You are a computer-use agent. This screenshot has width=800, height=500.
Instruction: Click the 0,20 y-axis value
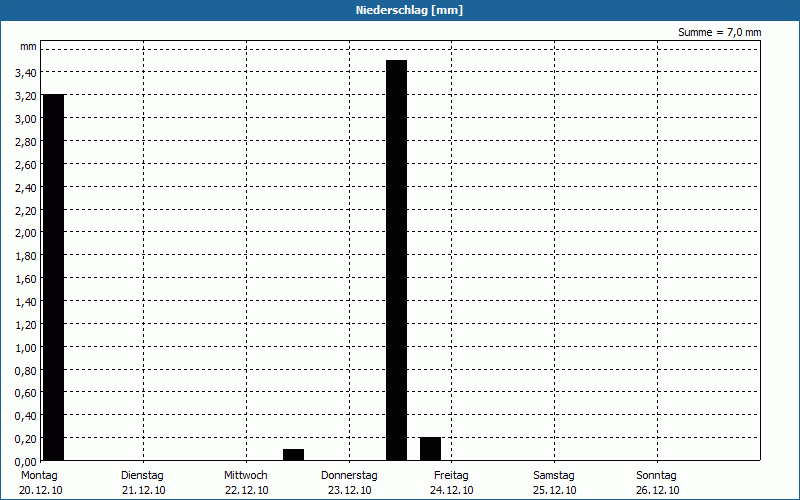click(26, 439)
